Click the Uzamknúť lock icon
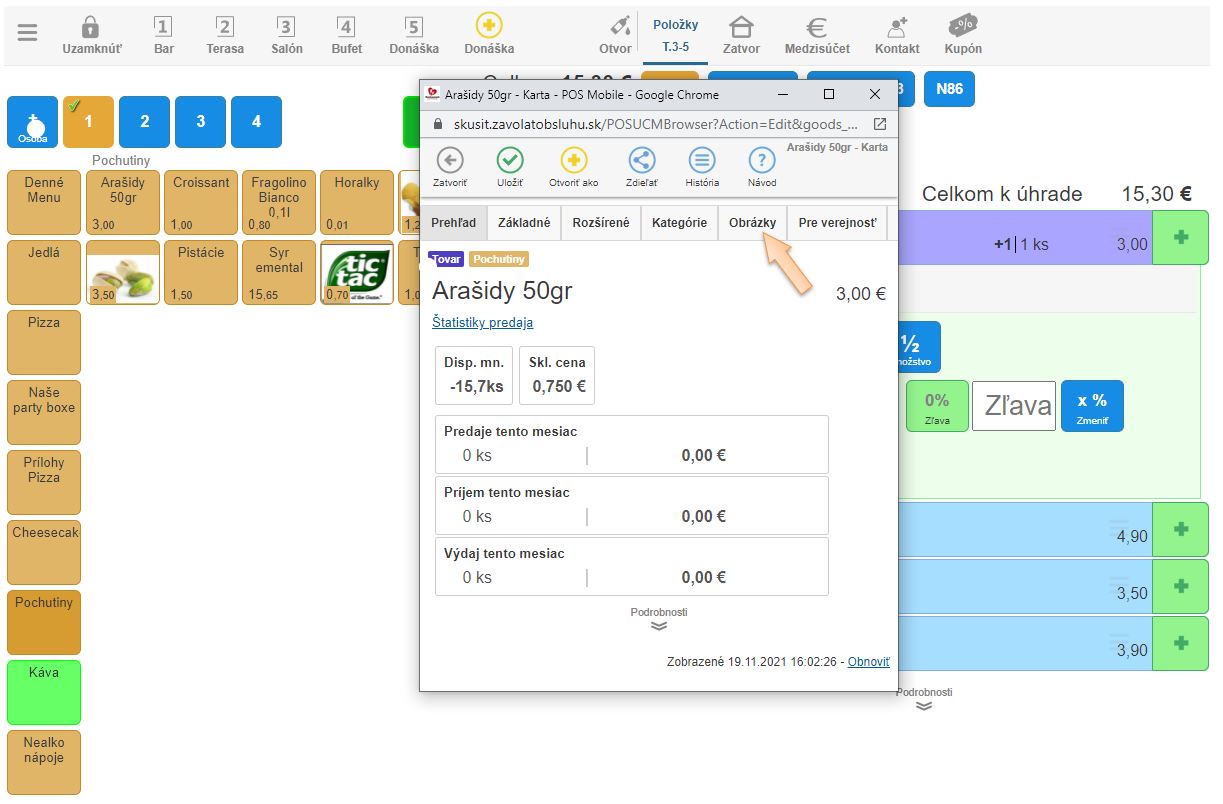Screen dimensions: 1223x804 91,27
